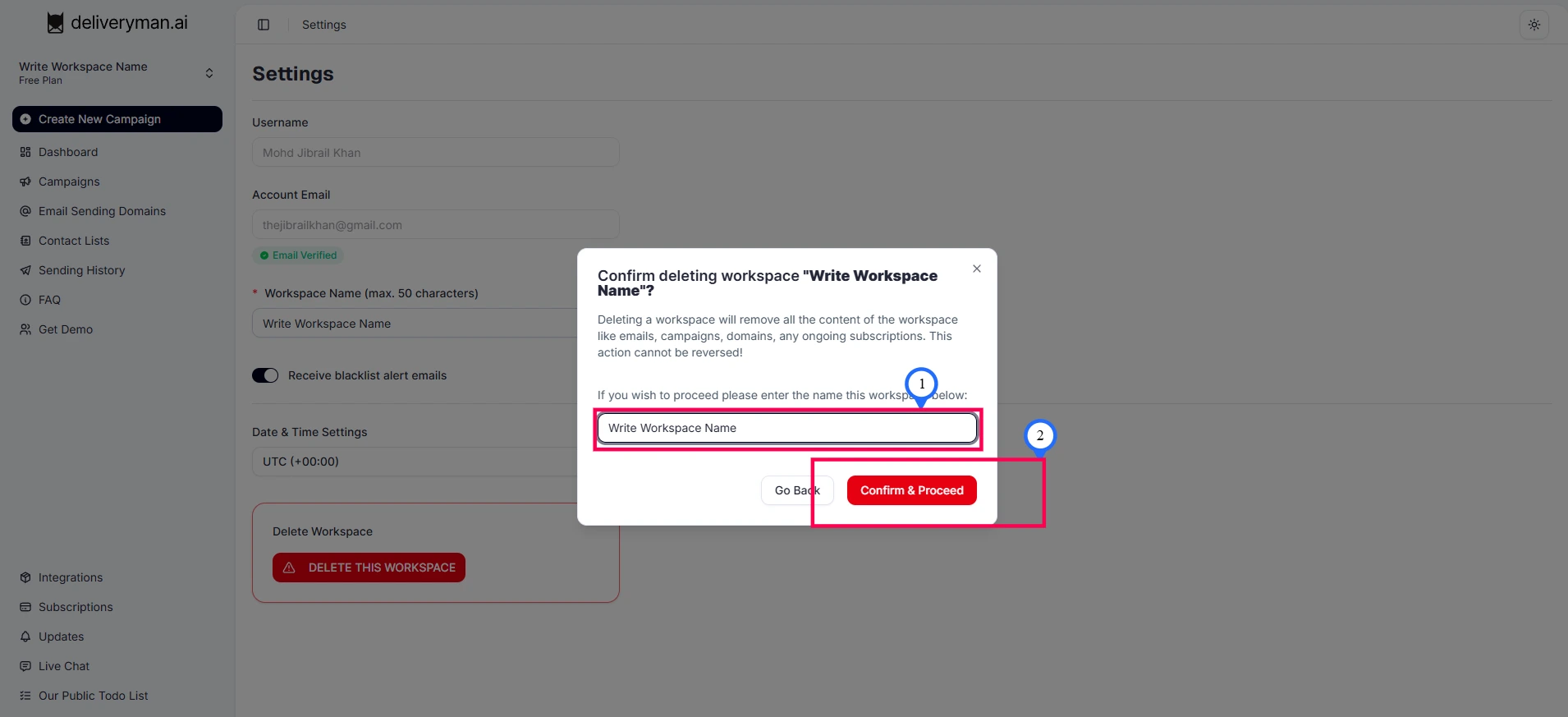Click the Sending History paper plane icon
Image resolution: width=1568 pixels, height=717 pixels.
[25, 270]
